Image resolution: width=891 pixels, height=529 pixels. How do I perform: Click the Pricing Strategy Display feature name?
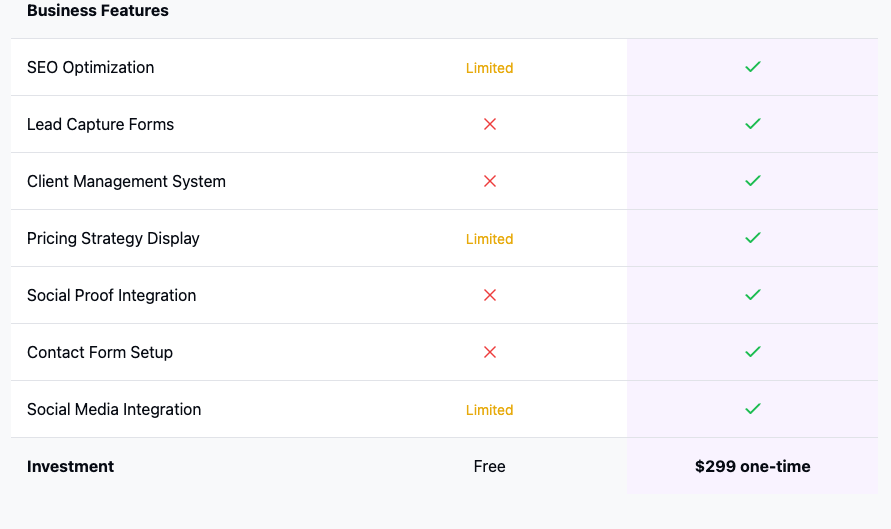point(113,238)
